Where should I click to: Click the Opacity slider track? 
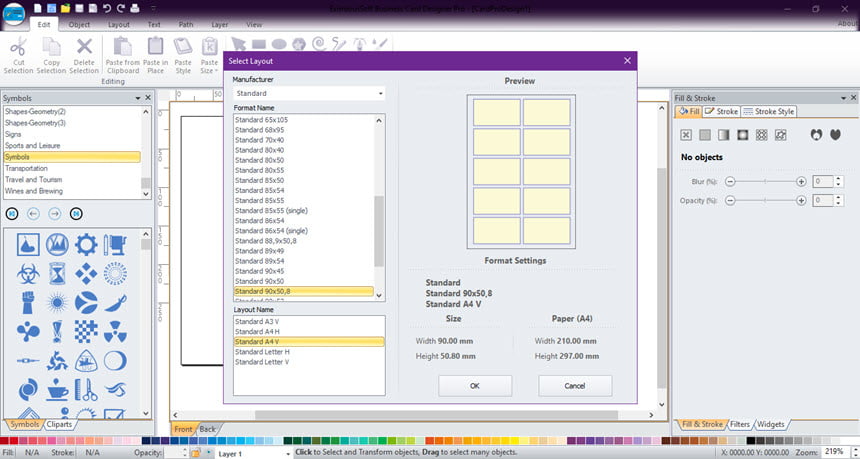click(765, 200)
